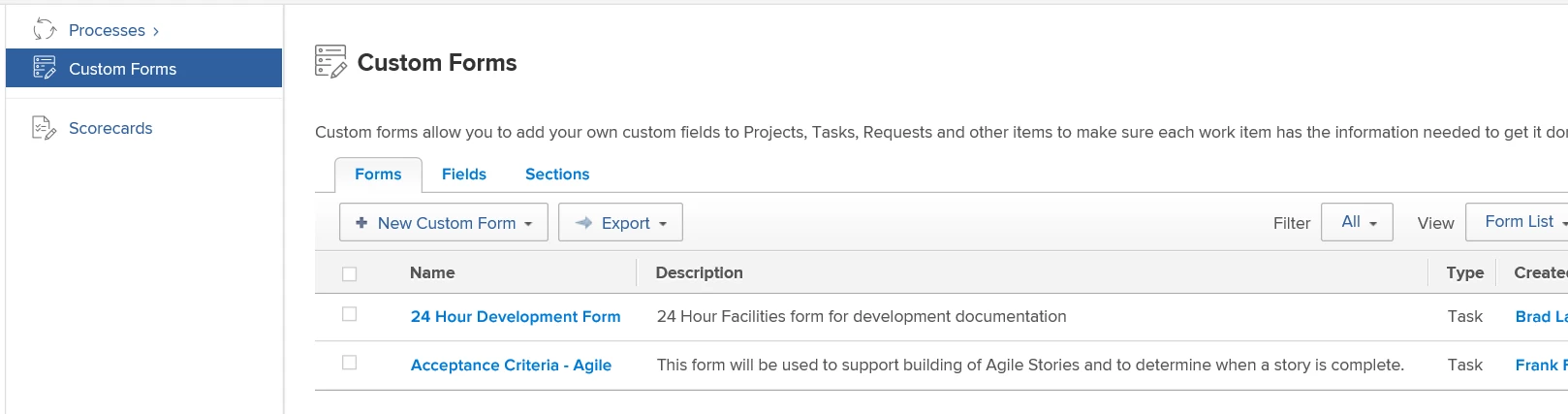Click the Description column header
Screen dimensions: 1568x414
pyautogui.click(x=699, y=273)
